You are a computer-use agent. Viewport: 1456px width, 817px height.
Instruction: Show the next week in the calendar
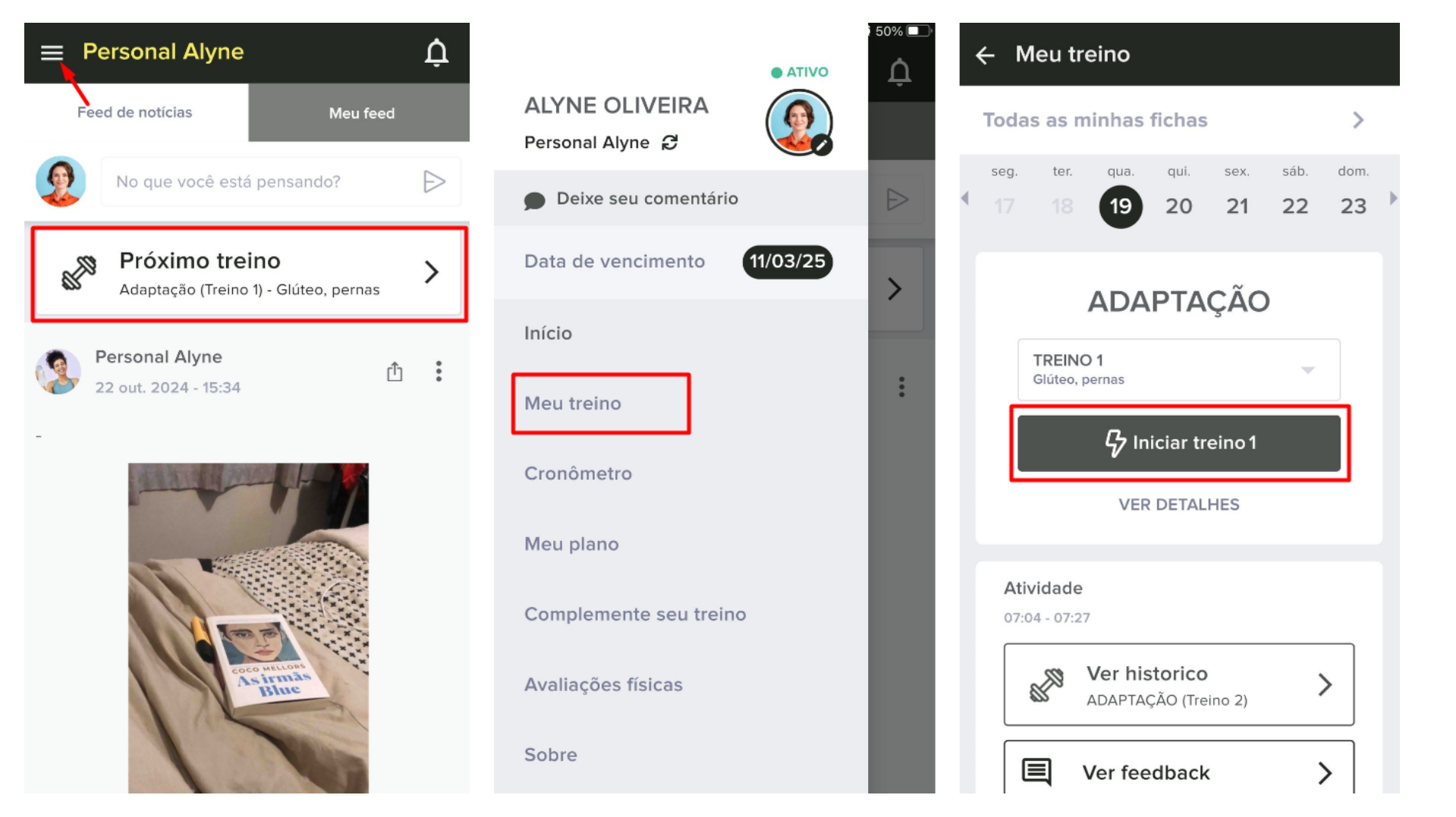coord(1393,198)
